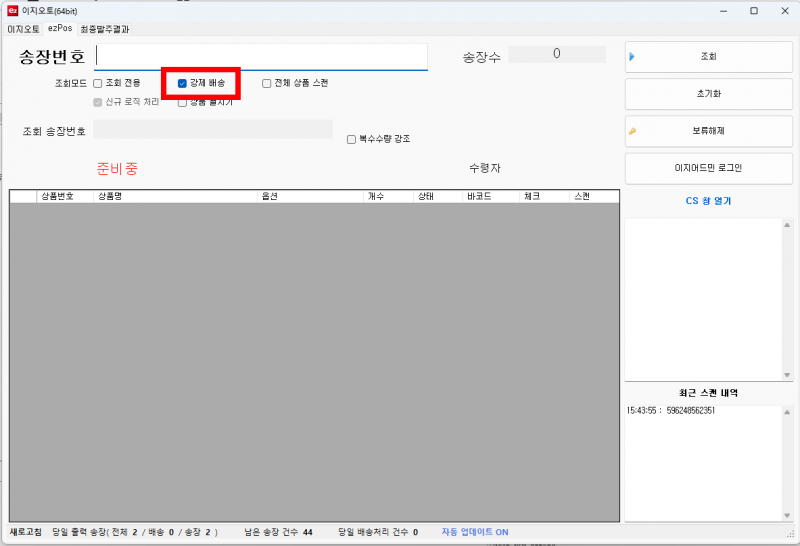Select scan entry 15:43:55 : 596248562351
This screenshot has width=800, height=546.
pyautogui.click(x=670, y=411)
